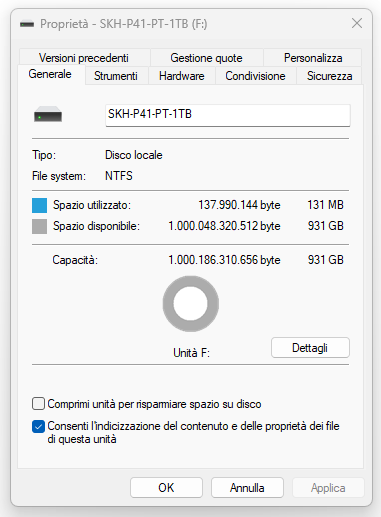Open the Personalizza tab
The image size is (381, 517).
click(x=313, y=58)
